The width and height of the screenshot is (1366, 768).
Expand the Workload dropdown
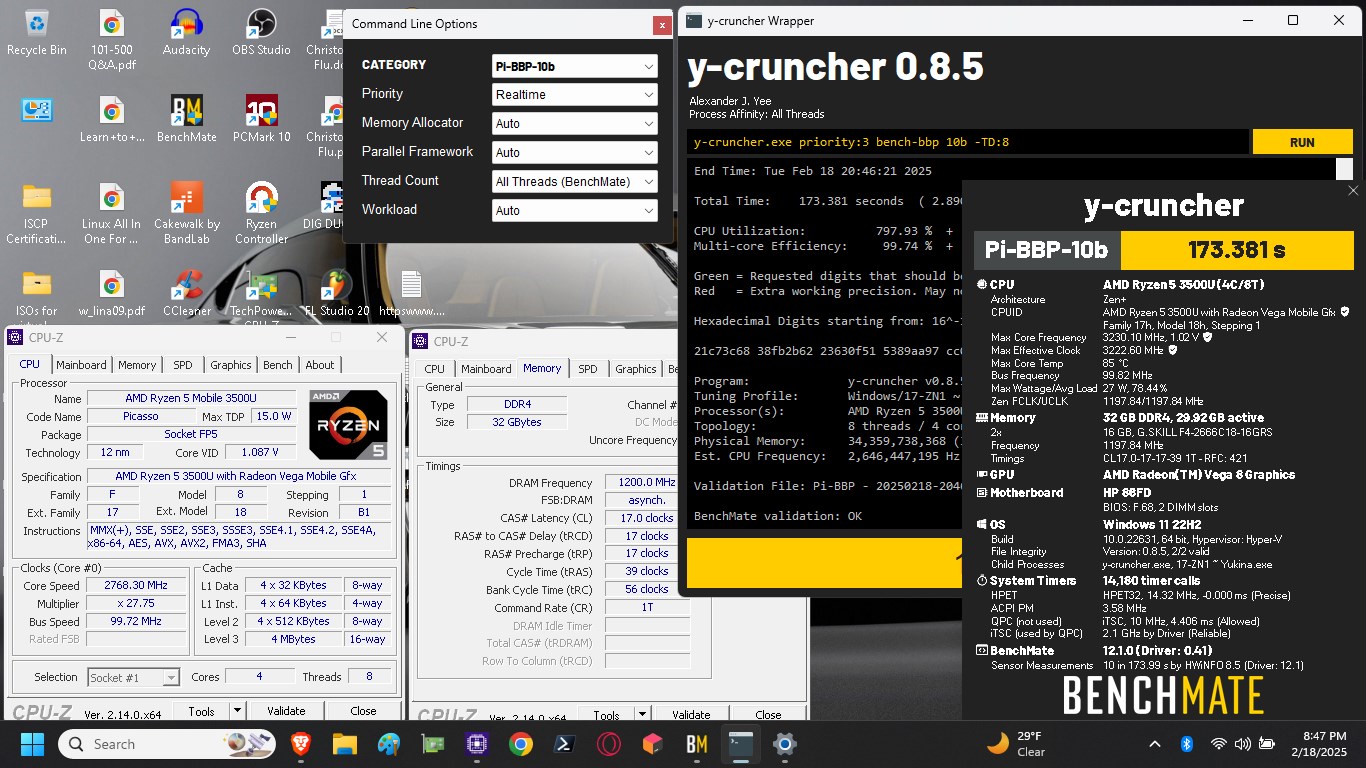575,211
